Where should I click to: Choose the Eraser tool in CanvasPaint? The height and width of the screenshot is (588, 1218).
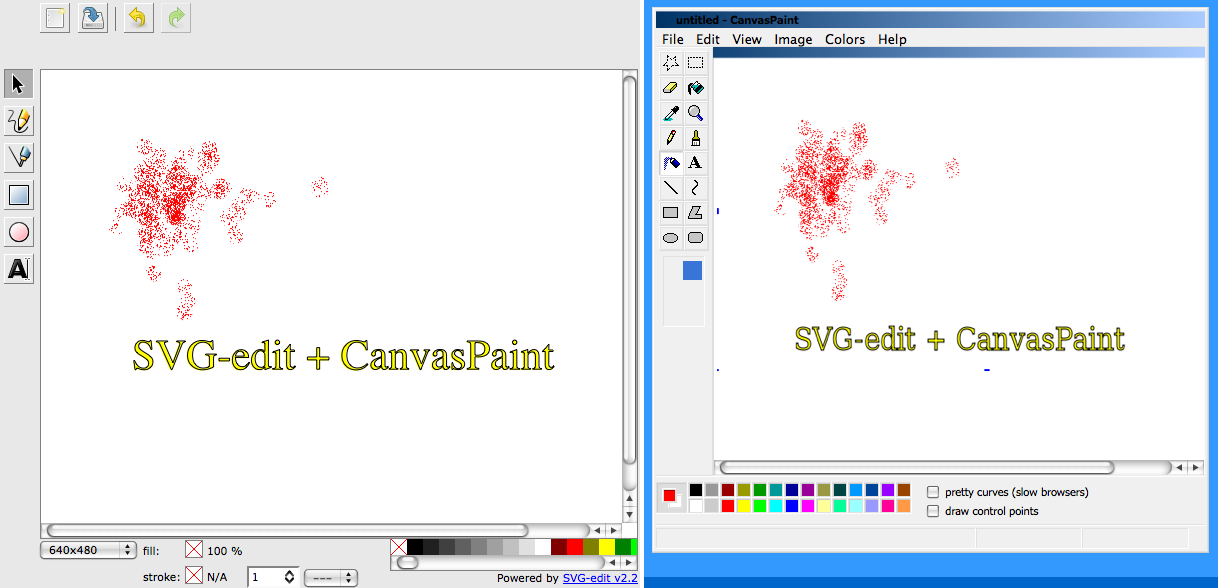(671, 87)
